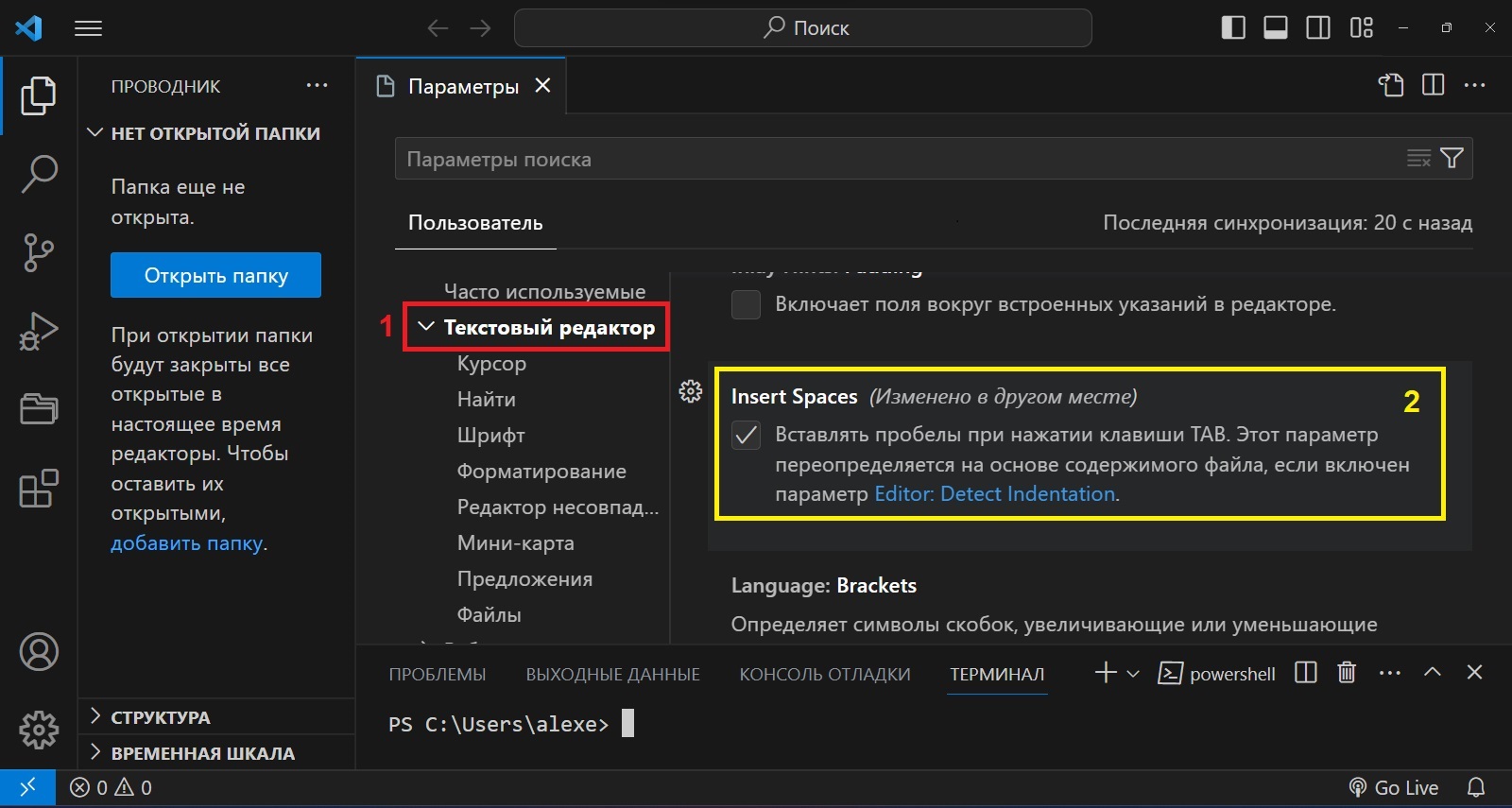
Task: Toggle secondary side bar layout icon
Action: [x=1318, y=28]
